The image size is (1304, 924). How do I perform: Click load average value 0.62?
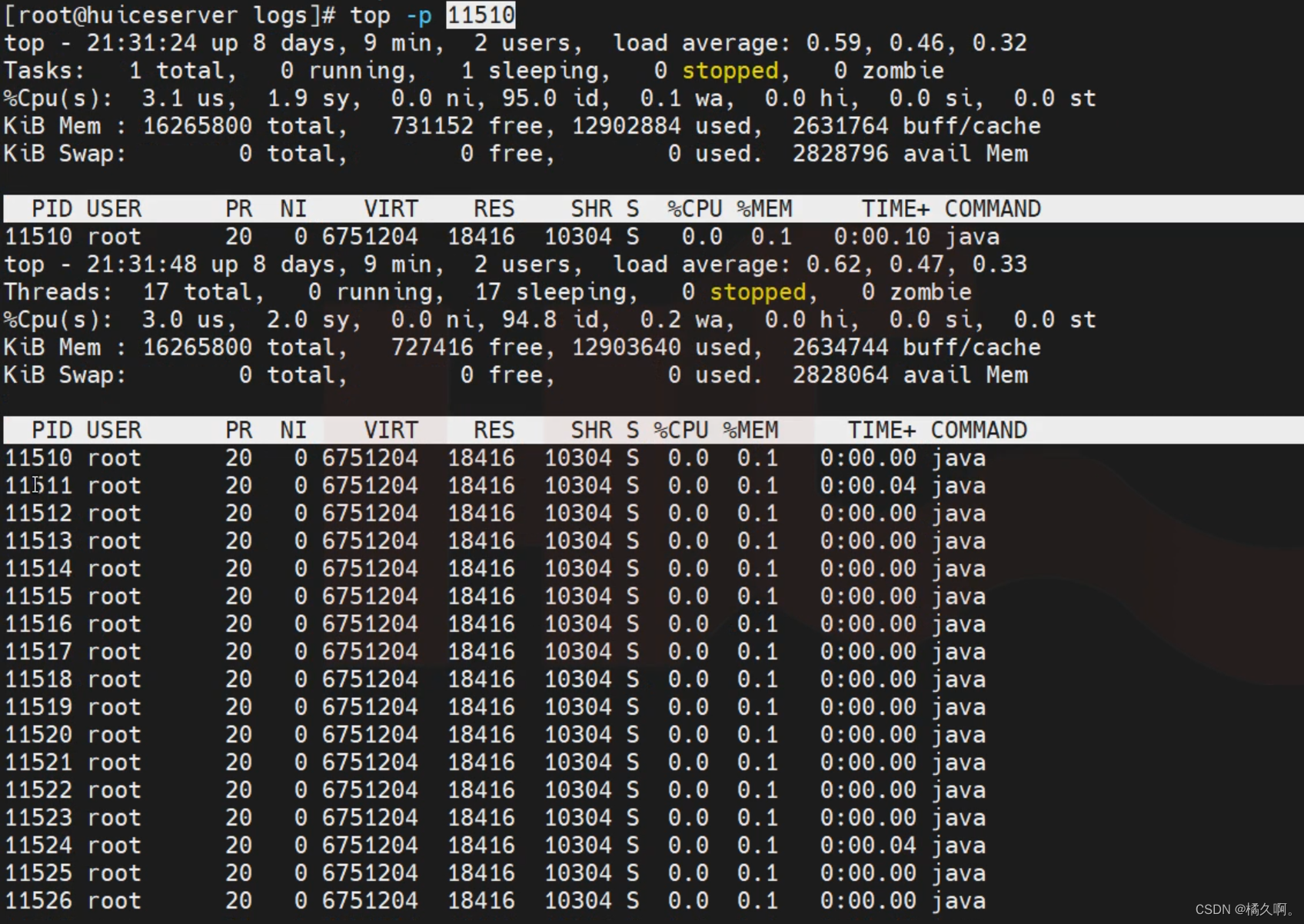pos(833,264)
